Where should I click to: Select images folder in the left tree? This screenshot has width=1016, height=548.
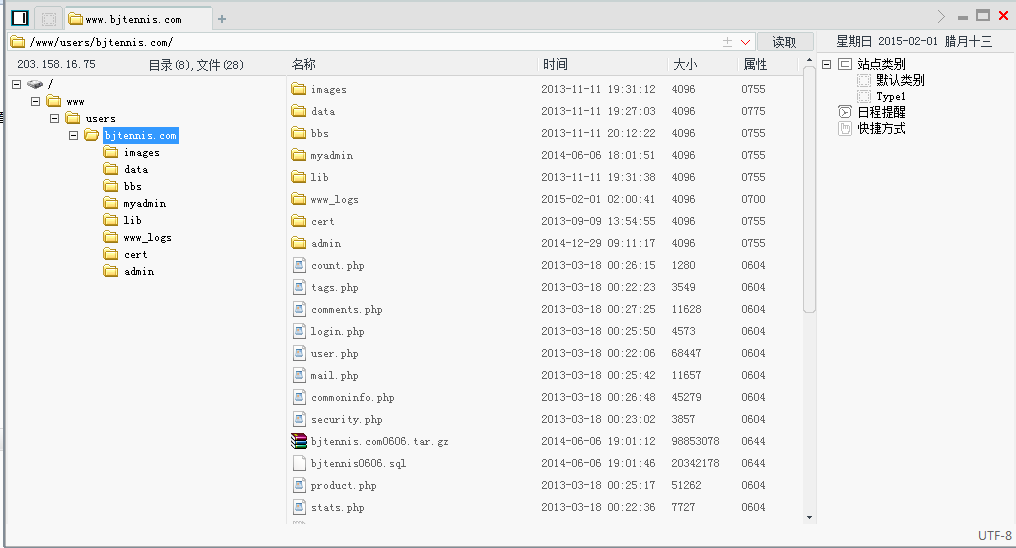(x=141, y=153)
